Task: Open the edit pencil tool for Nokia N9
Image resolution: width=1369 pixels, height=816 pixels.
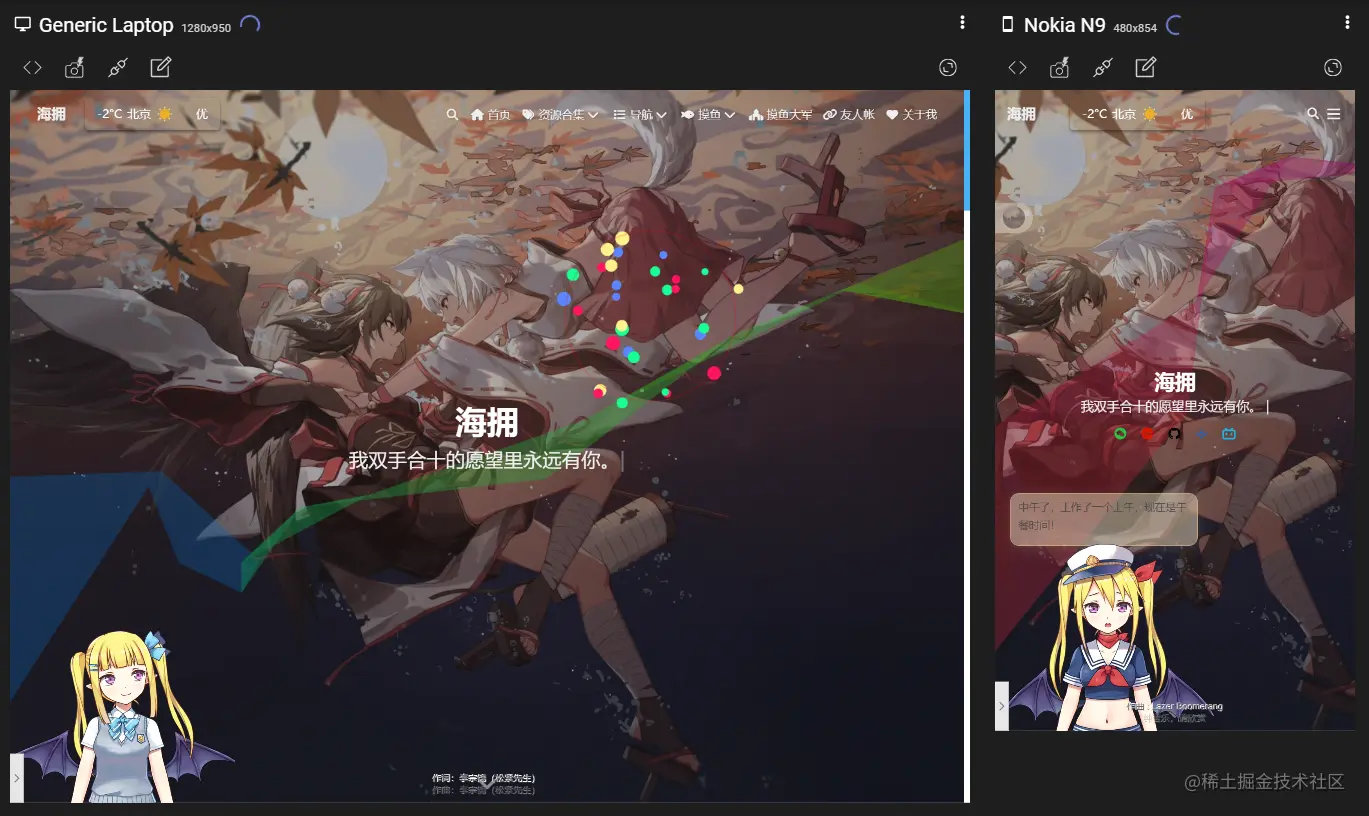Action: click(x=1146, y=67)
